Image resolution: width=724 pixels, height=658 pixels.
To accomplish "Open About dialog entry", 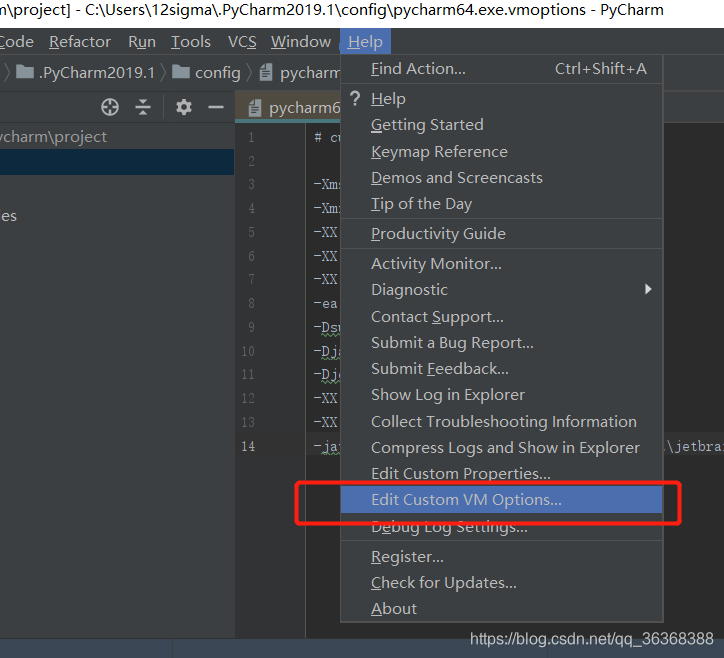I will [501, 609].
